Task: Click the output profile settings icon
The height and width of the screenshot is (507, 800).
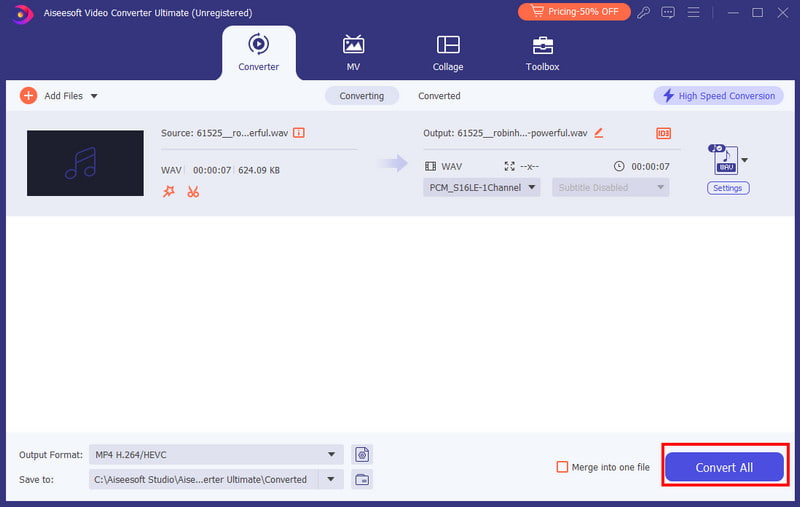Action: [x=362, y=454]
